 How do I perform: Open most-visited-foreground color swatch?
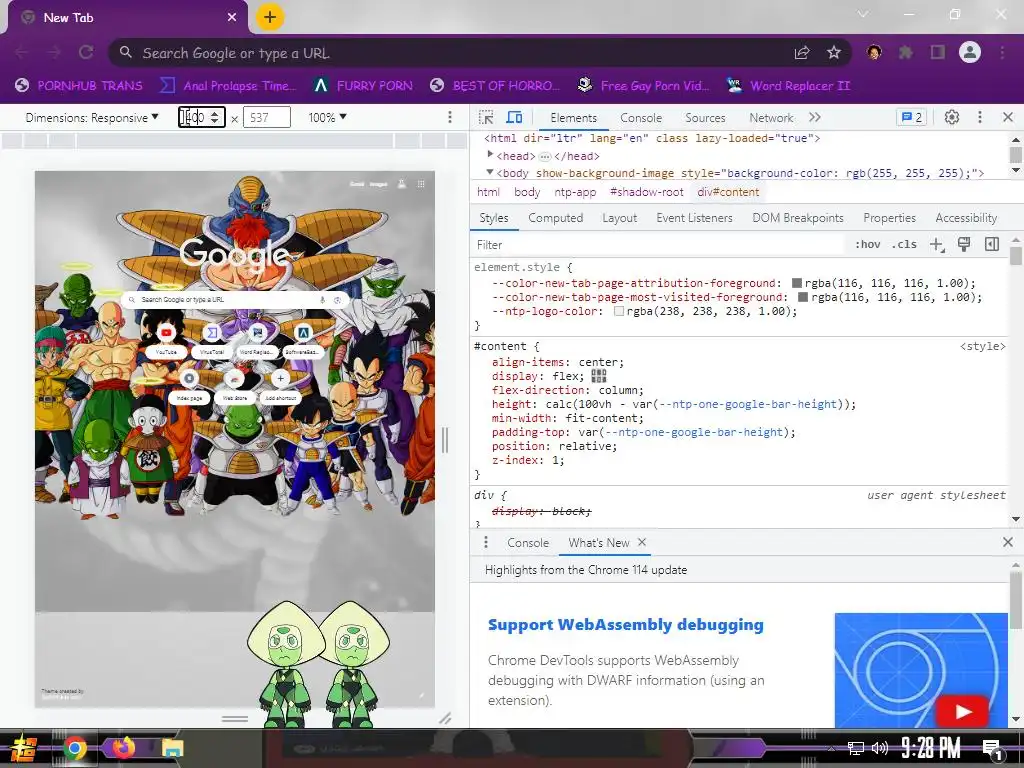point(803,297)
